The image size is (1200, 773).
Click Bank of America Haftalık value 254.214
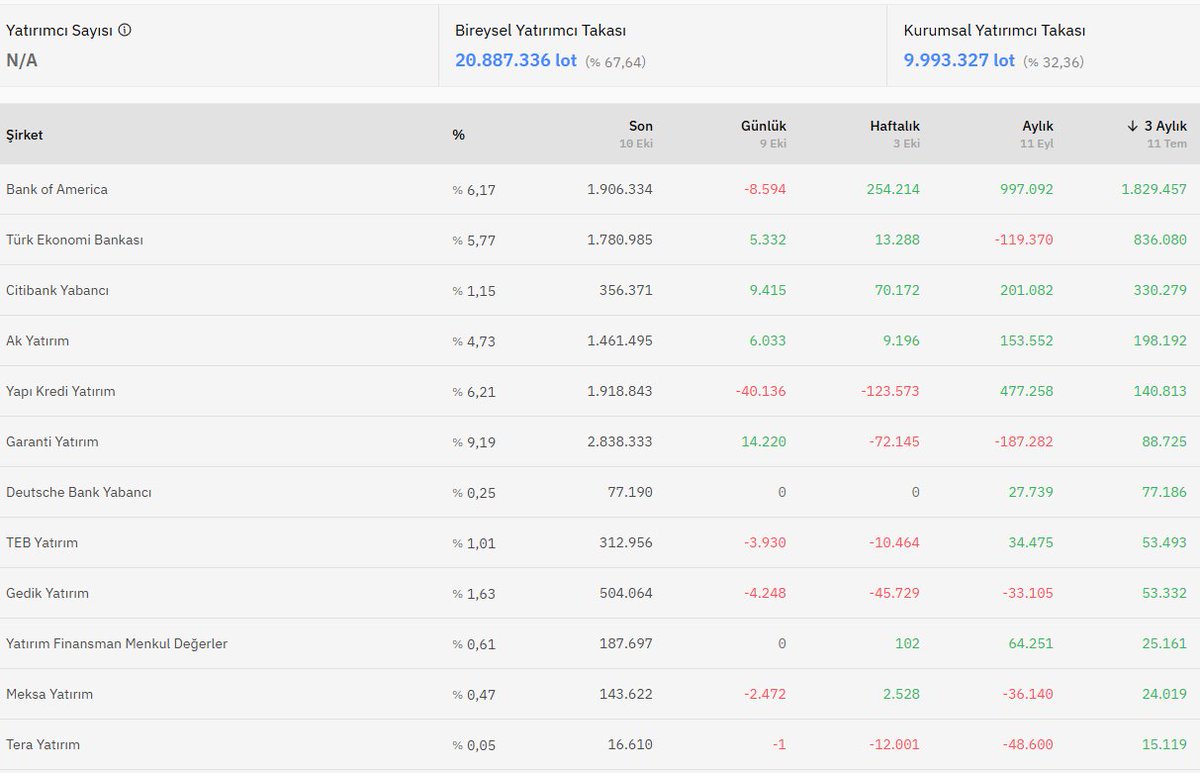pos(894,189)
